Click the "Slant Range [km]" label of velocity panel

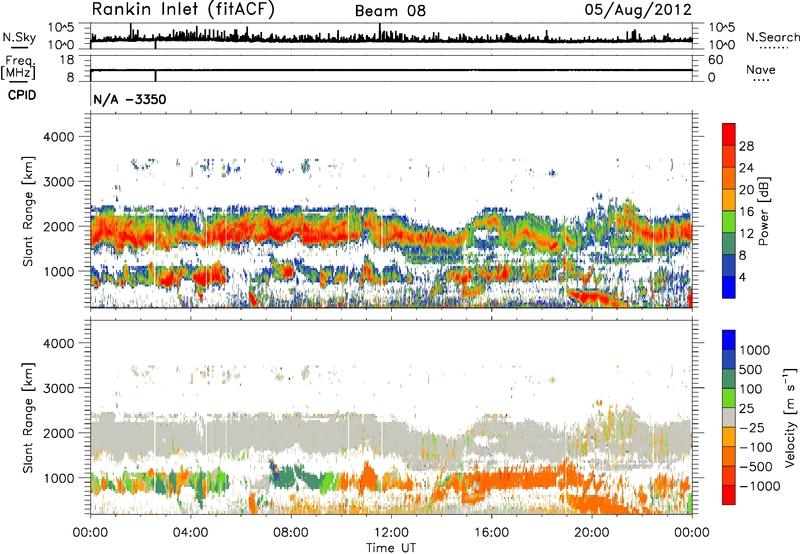28,418
